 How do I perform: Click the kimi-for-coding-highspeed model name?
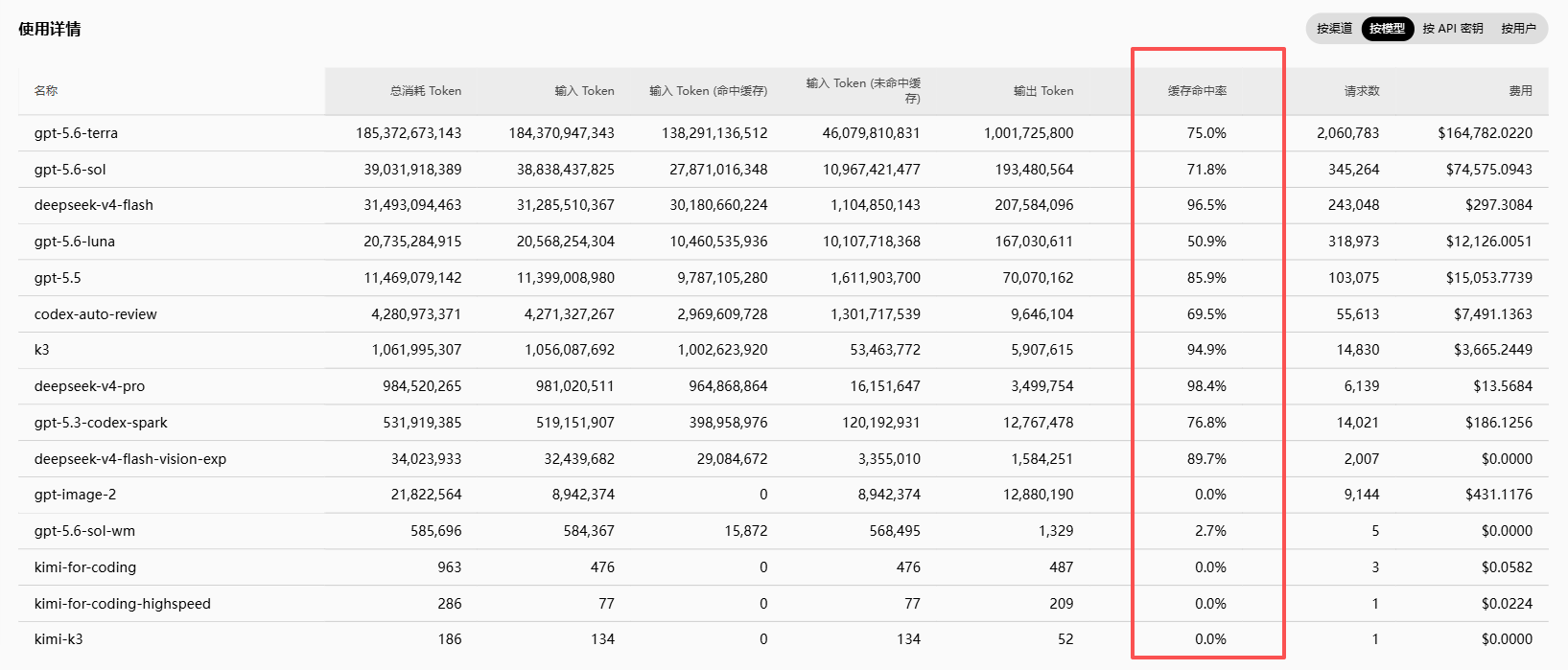tap(123, 604)
